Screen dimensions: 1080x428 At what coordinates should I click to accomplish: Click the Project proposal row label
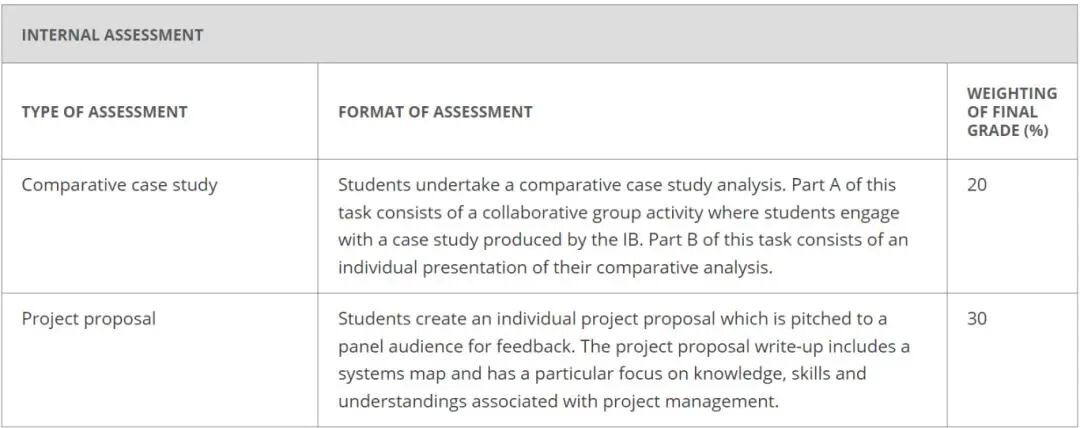pos(89,319)
